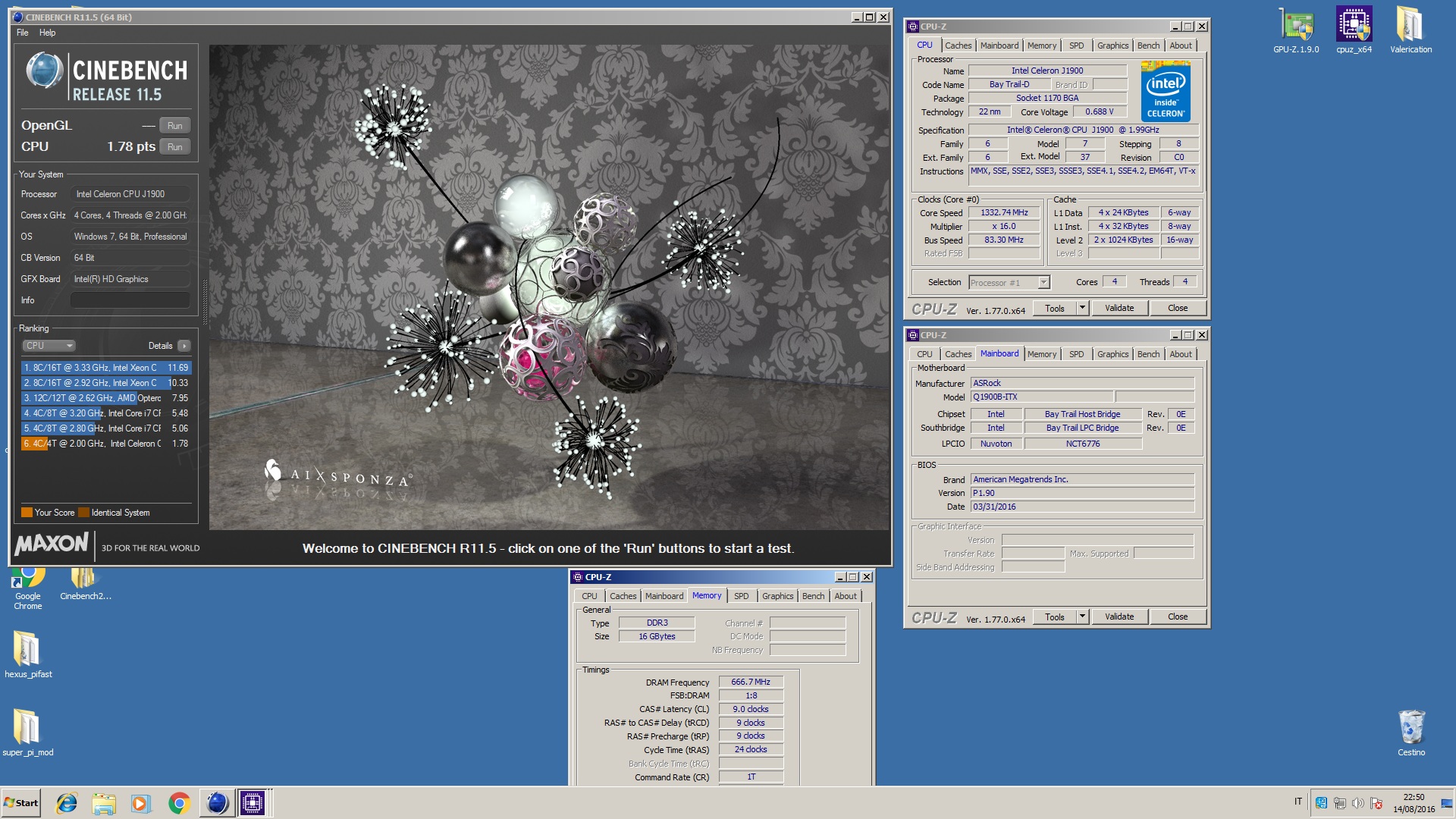Open Graphics tab in Mainboard CPU-Z window
This screenshot has height=819, width=1456.
1112,354
